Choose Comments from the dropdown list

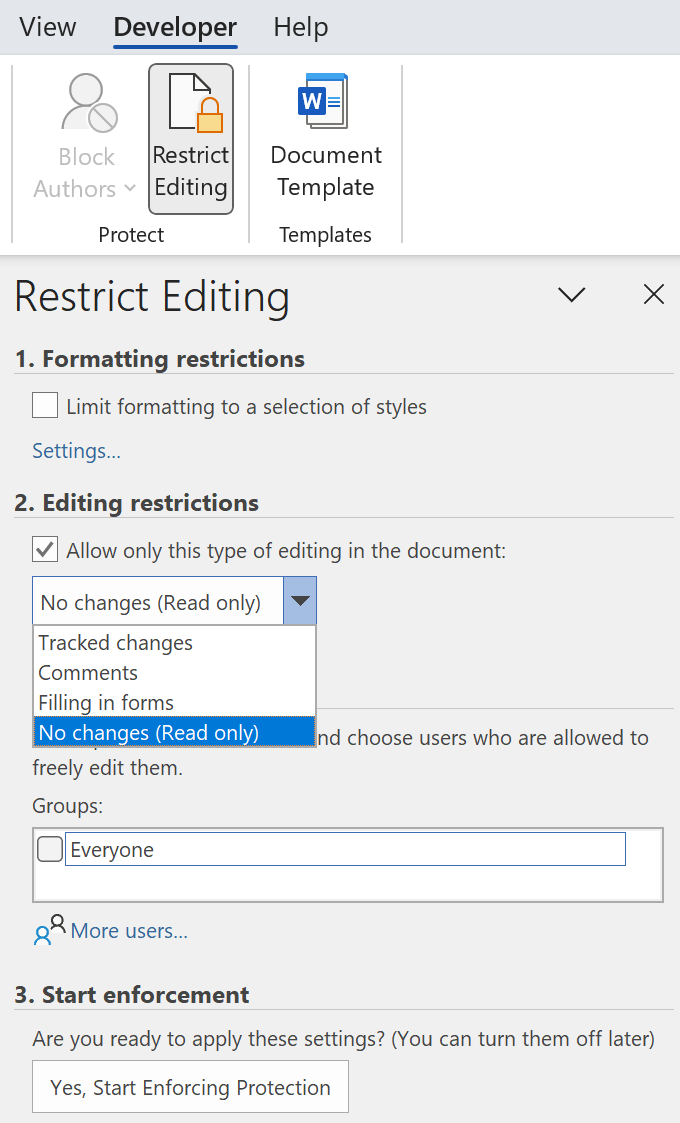click(x=174, y=673)
